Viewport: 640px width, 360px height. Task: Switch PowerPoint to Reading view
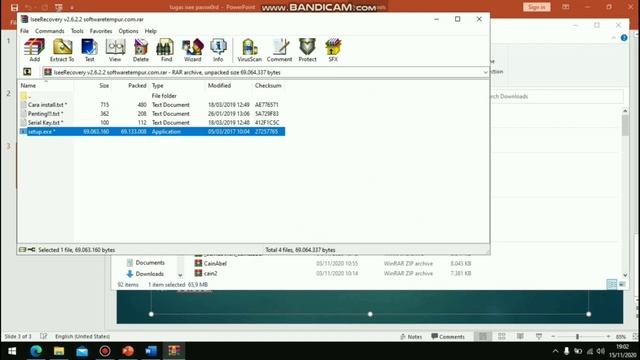[520, 336]
